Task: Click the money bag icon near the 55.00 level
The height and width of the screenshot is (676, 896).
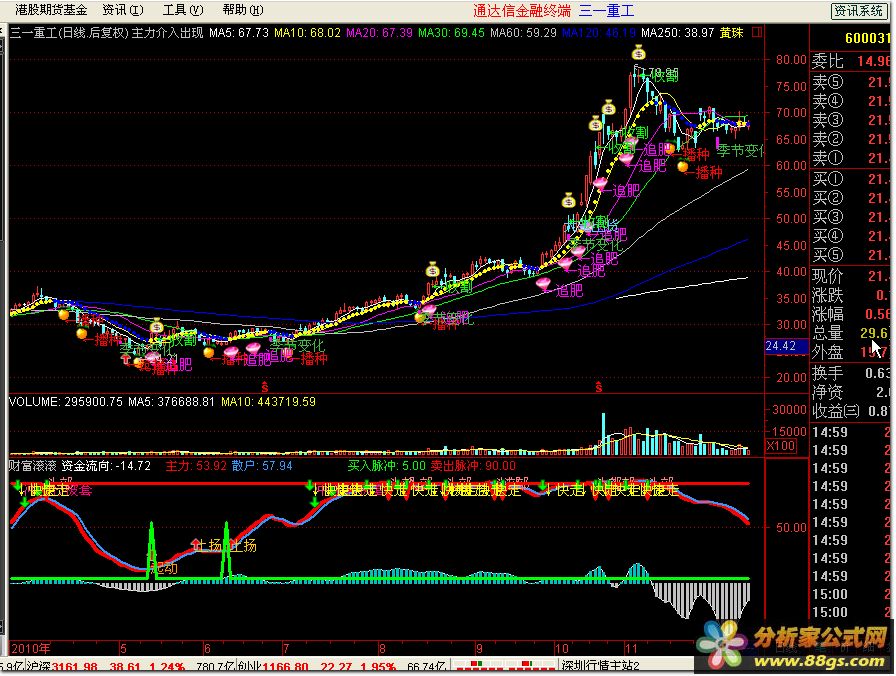Action: 569,201
